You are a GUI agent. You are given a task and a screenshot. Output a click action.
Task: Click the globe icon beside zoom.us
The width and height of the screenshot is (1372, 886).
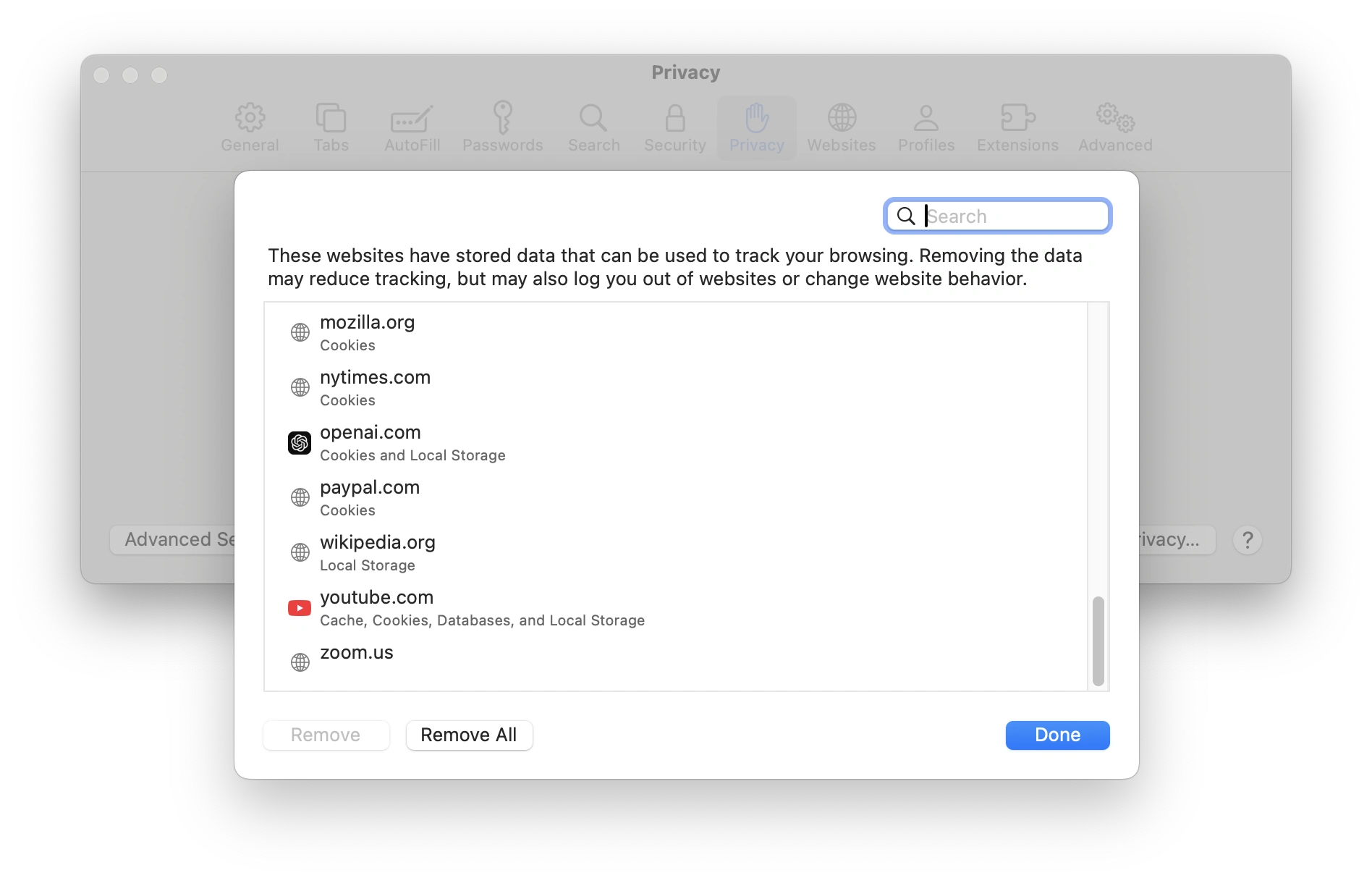click(300, 662)
